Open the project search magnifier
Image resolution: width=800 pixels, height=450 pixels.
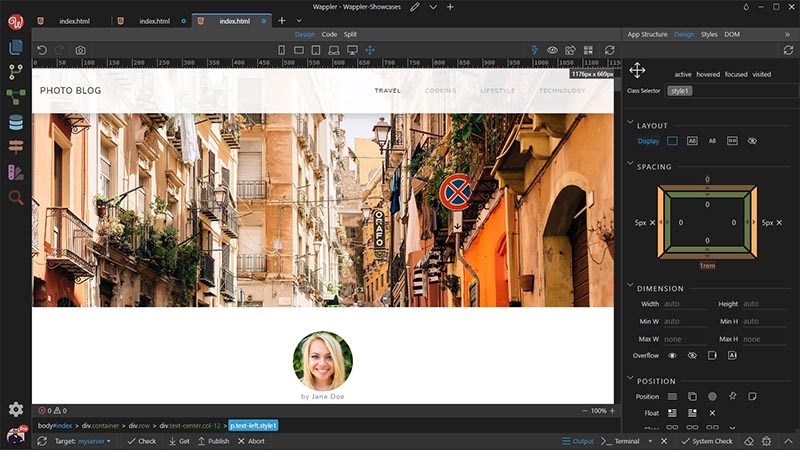tap(16, 197)
